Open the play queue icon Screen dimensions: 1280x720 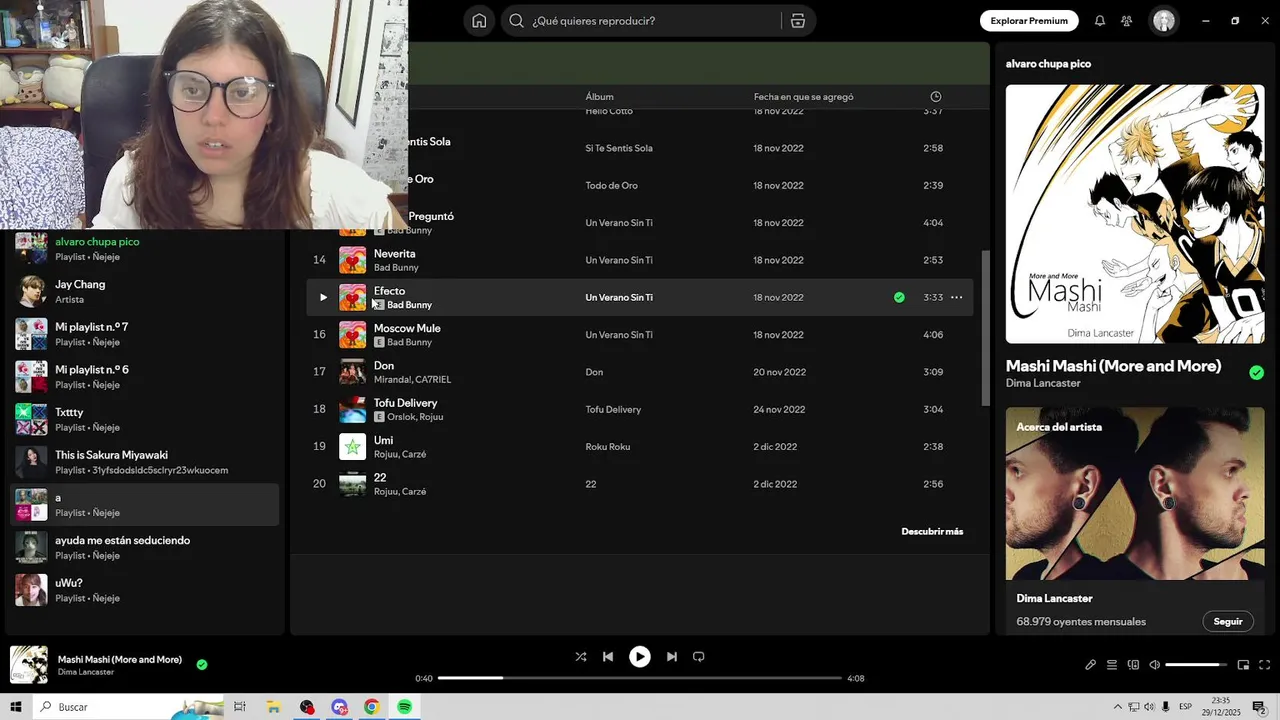[x=1112, y=665]
